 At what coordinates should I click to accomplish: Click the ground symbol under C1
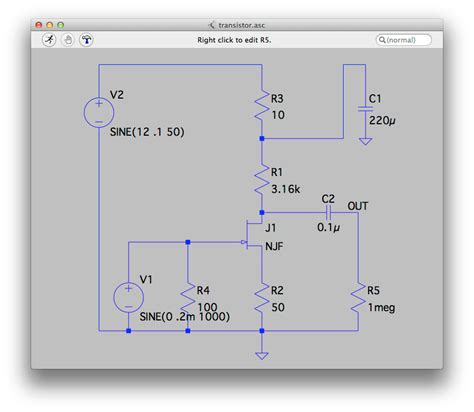(x=366, y=142)
